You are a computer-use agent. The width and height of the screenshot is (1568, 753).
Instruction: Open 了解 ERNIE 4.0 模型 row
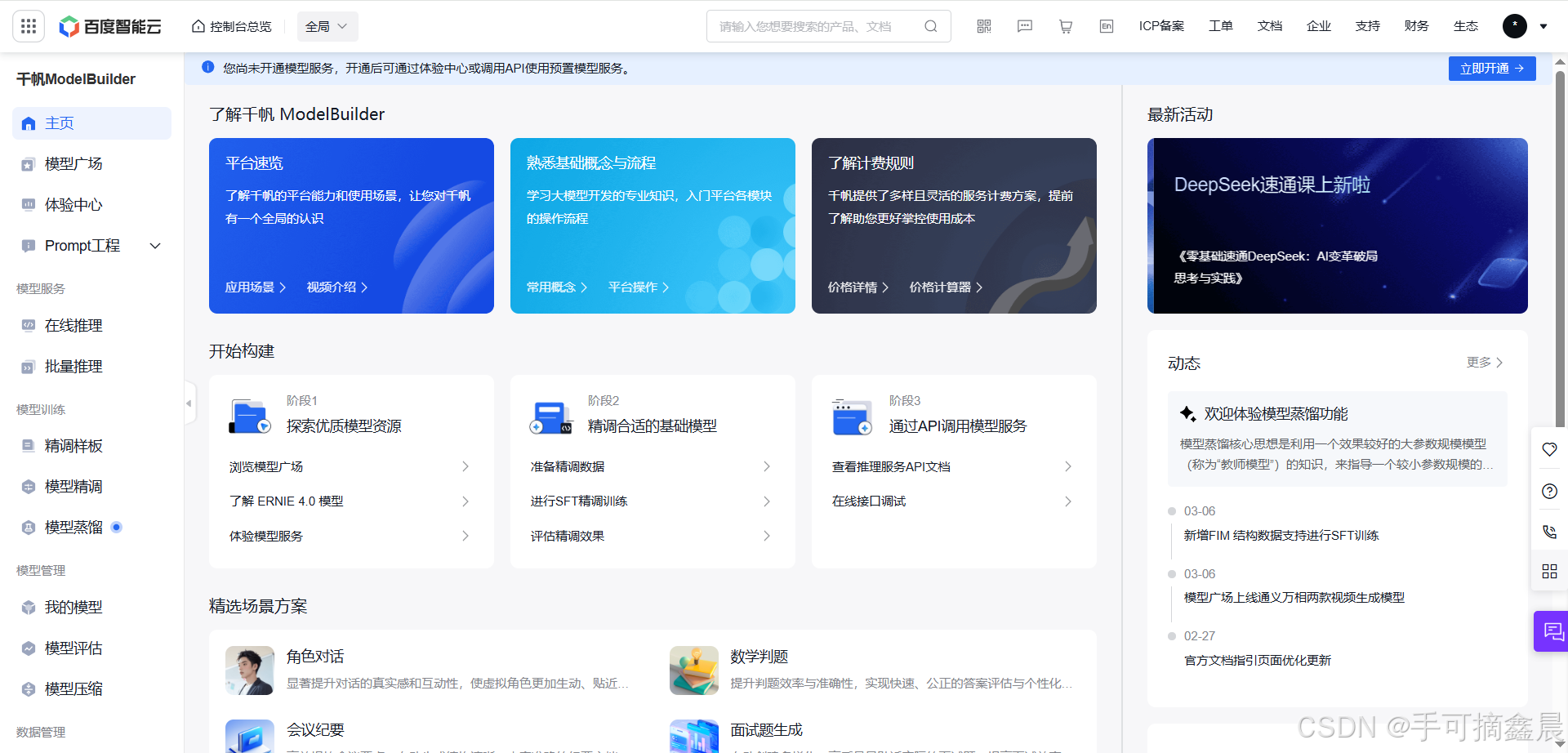[x=350, y=501]
